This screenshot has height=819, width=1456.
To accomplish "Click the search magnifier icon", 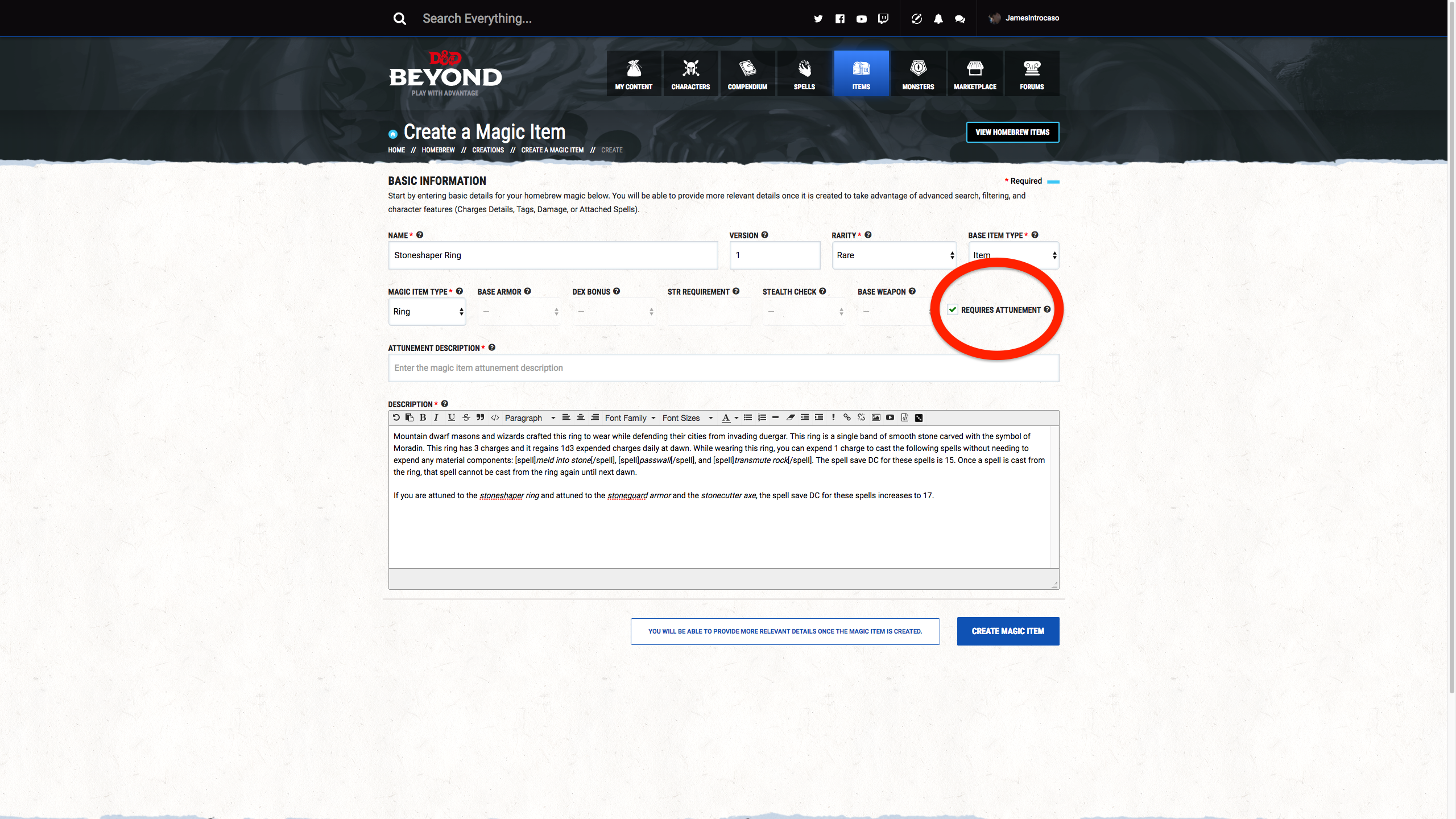I will 400,19.
